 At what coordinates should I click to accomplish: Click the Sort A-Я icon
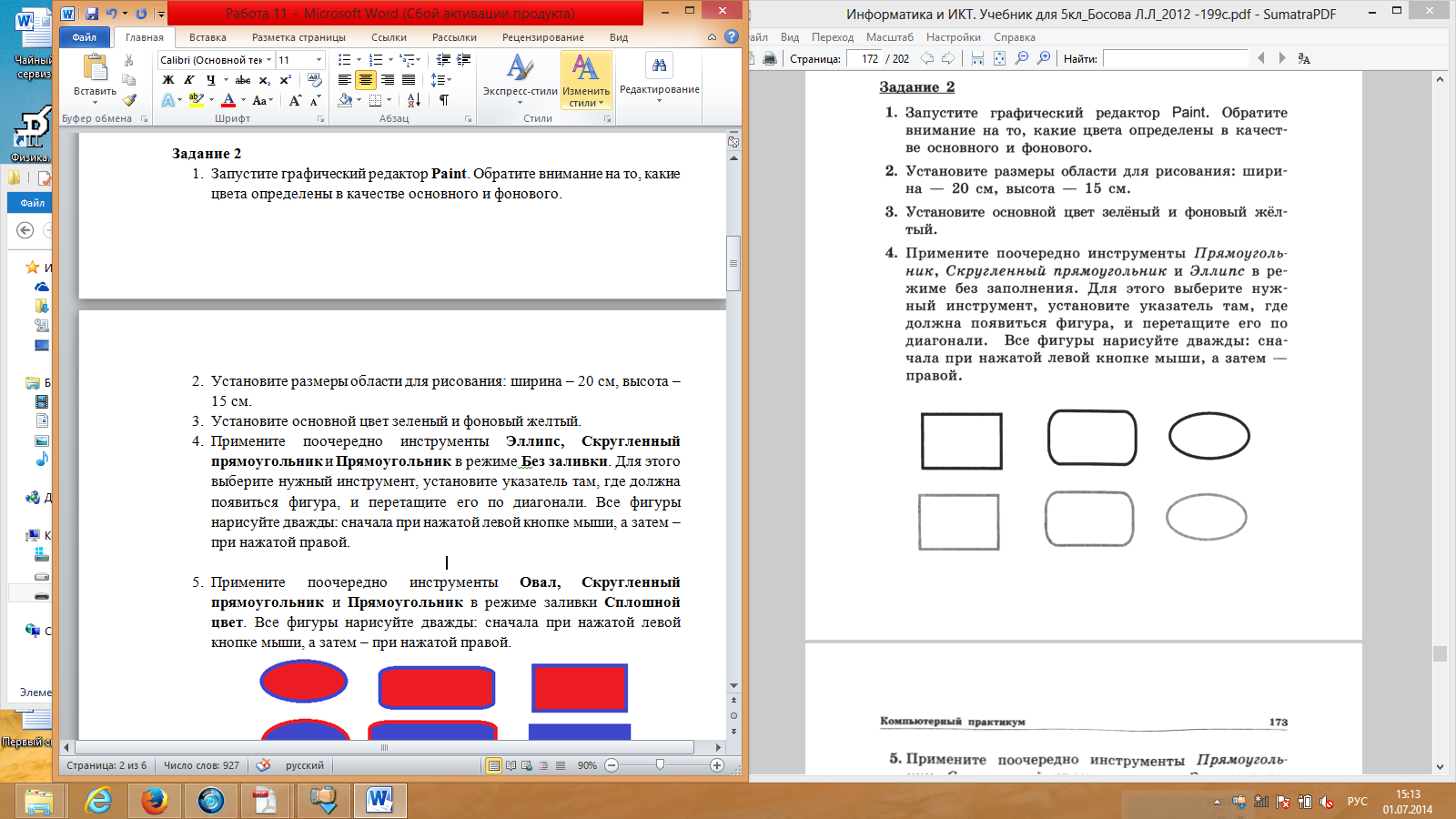[414, 100]
